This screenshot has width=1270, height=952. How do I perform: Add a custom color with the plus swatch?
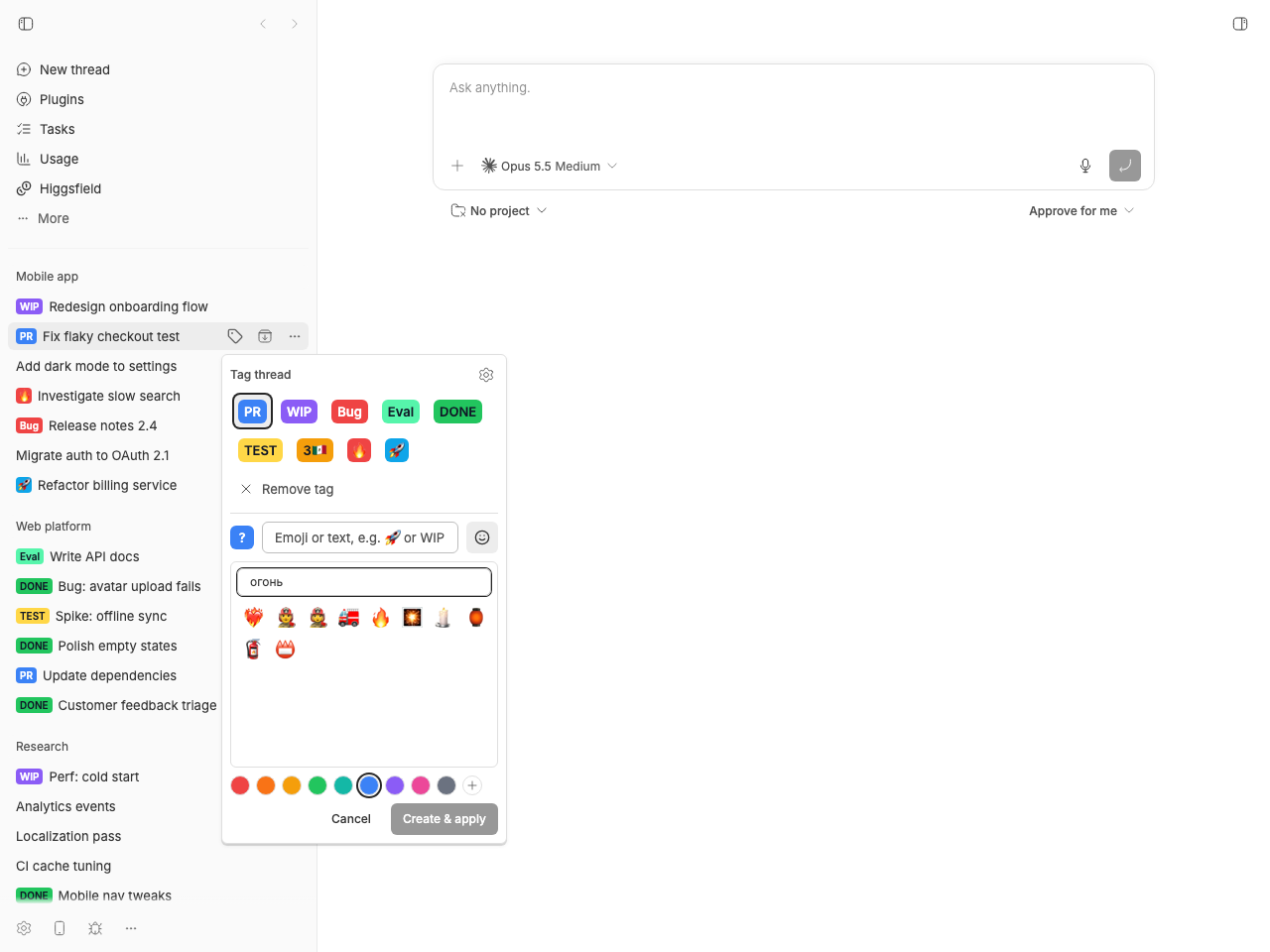click(x=472, y=785)
